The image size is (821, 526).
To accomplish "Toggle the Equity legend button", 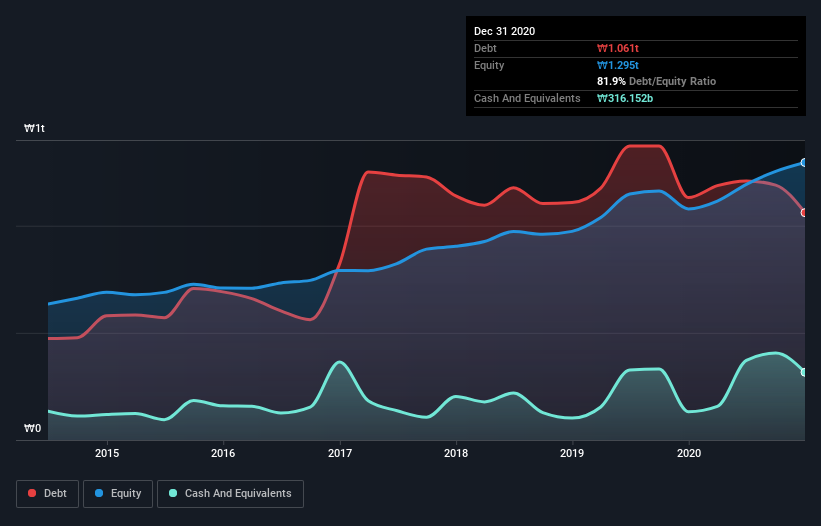I will tap(118, 494).
